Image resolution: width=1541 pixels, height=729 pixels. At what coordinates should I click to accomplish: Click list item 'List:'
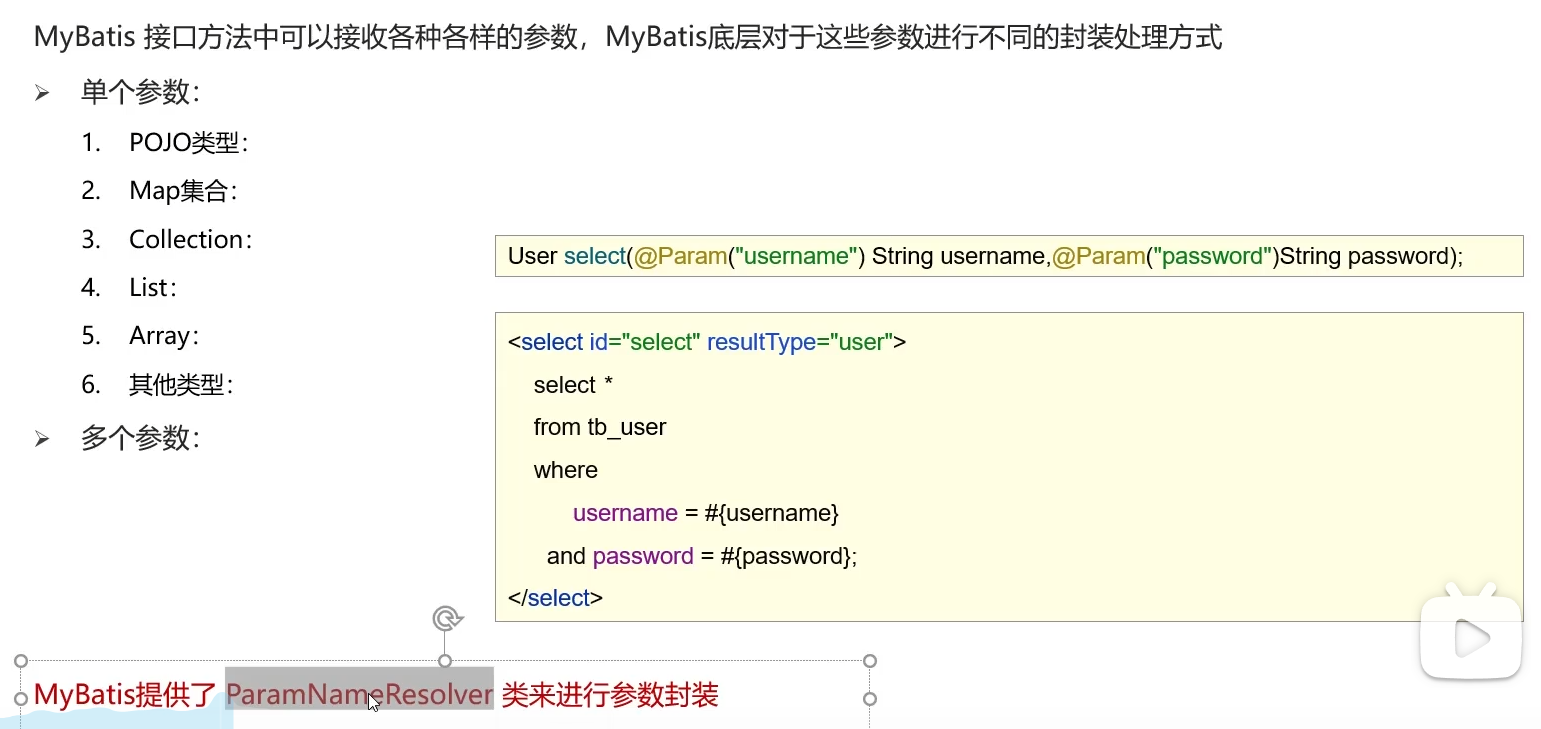(153, 288)
